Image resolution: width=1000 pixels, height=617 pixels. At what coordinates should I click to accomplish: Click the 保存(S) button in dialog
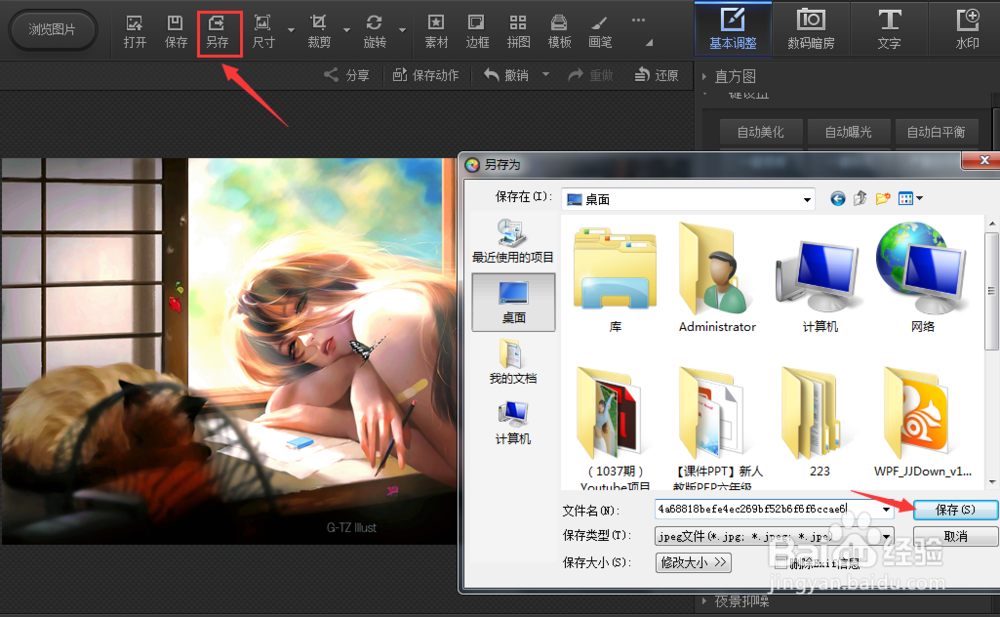pos(955,509)
